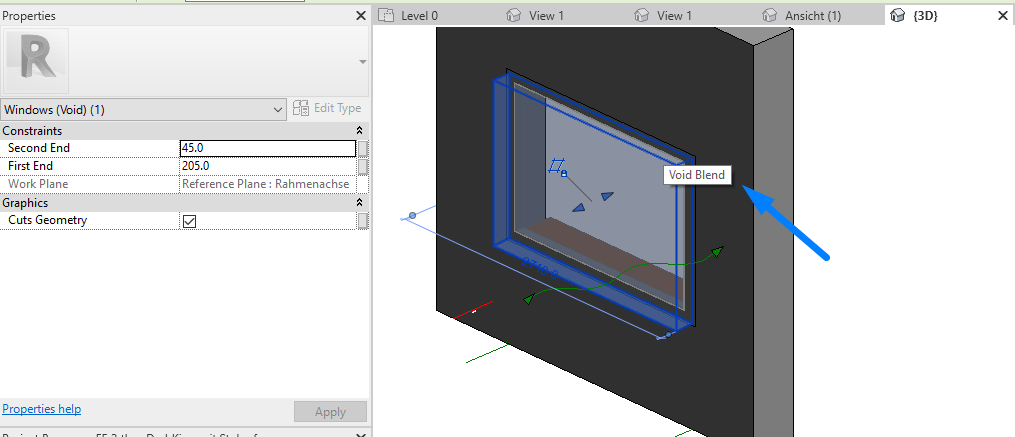
Task: Click the Work Plane value Reference Plane : Rahmenachse
Action: tap(265, 184)
